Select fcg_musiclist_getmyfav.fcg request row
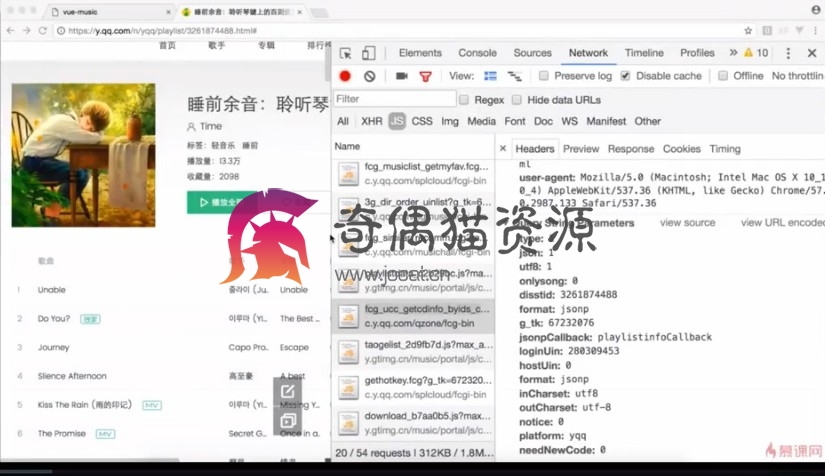Image resolution: width=825 pixels, height=476 pixels. click(413, 174)
